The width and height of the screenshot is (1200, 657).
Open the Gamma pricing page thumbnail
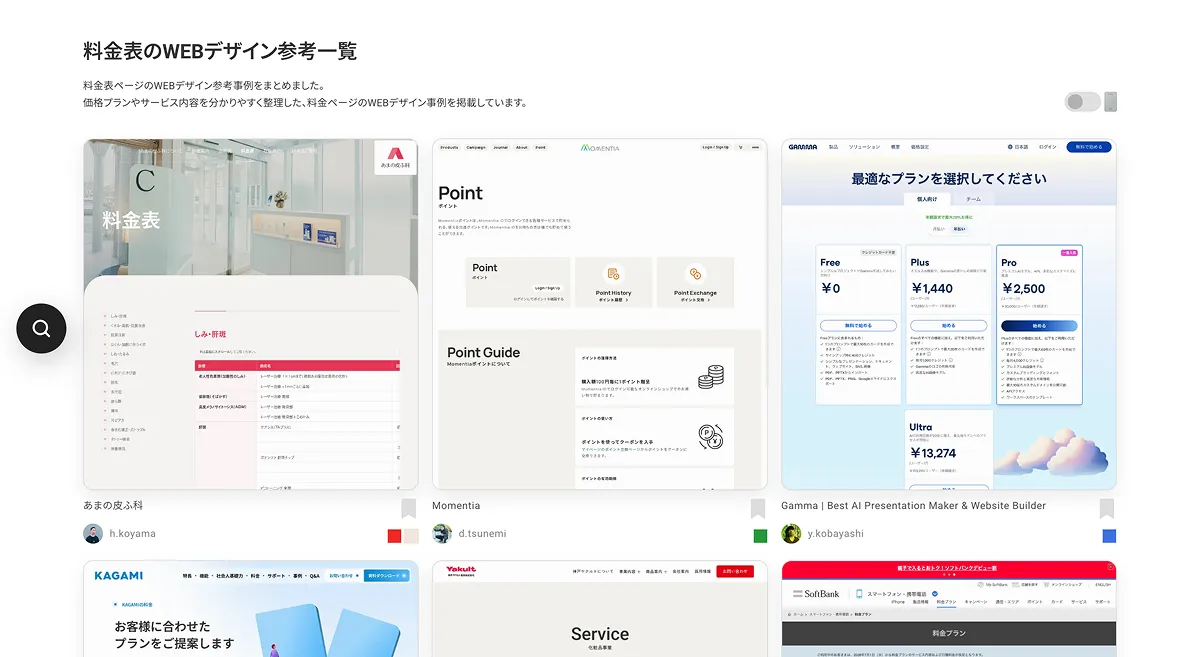pyautogui.click(x=949, y=314)
